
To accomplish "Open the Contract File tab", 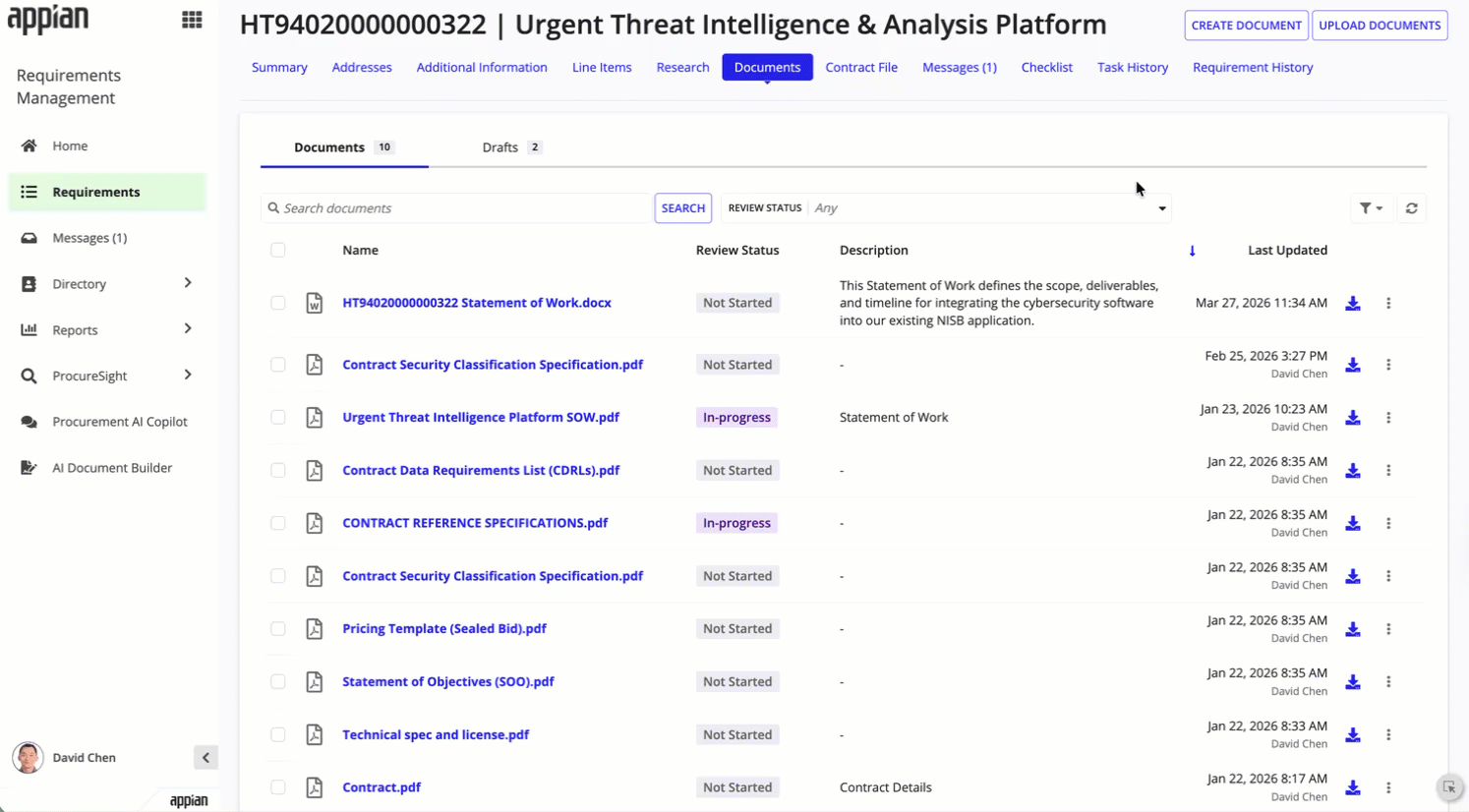I will point(861,67).
